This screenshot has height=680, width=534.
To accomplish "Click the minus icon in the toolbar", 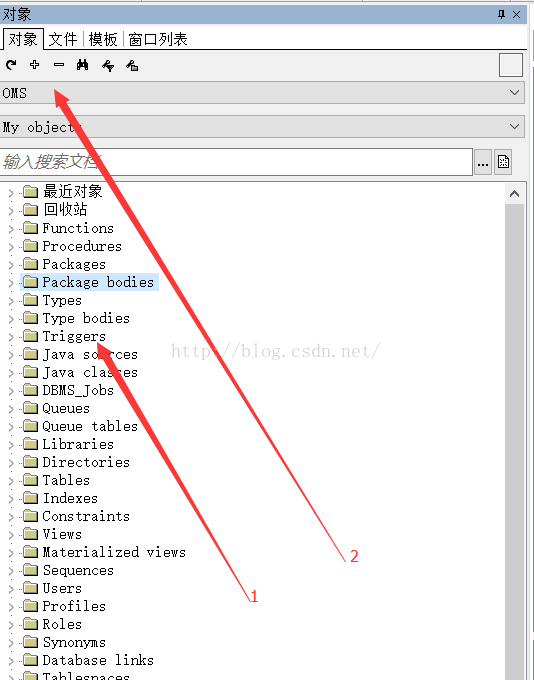I will pos(59,65).
